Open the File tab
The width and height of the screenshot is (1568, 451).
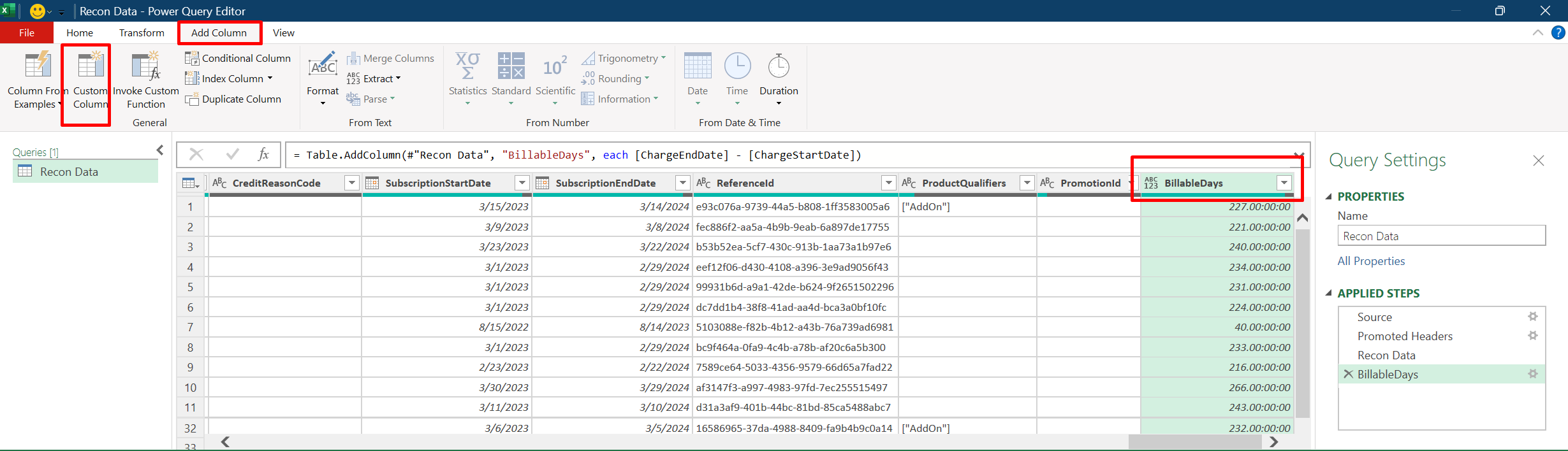pos(27,32)
